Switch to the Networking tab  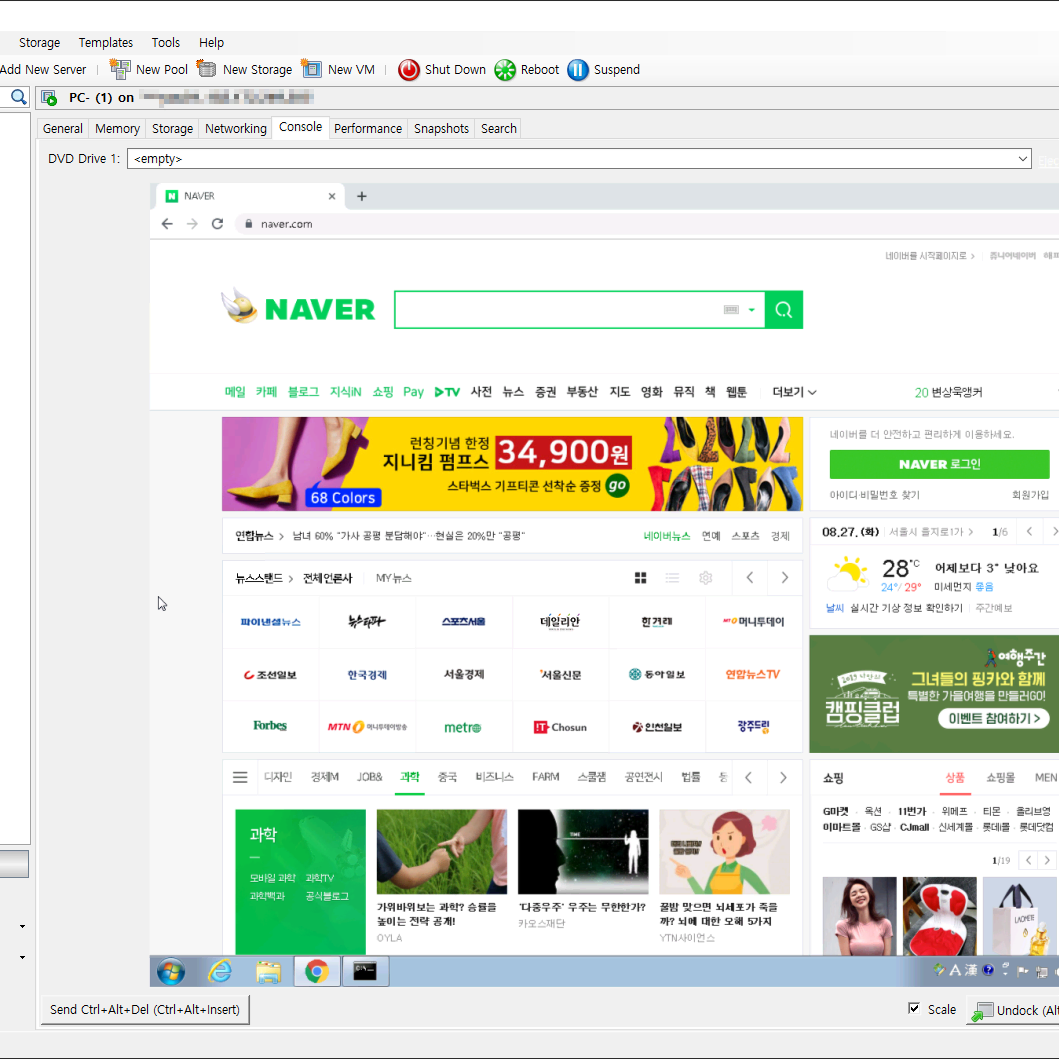(236, 128)
